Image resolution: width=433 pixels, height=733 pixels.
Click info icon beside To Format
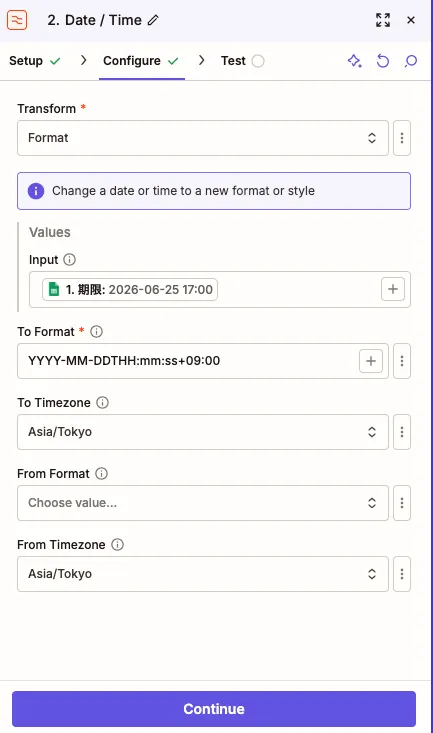pos(96,331)
